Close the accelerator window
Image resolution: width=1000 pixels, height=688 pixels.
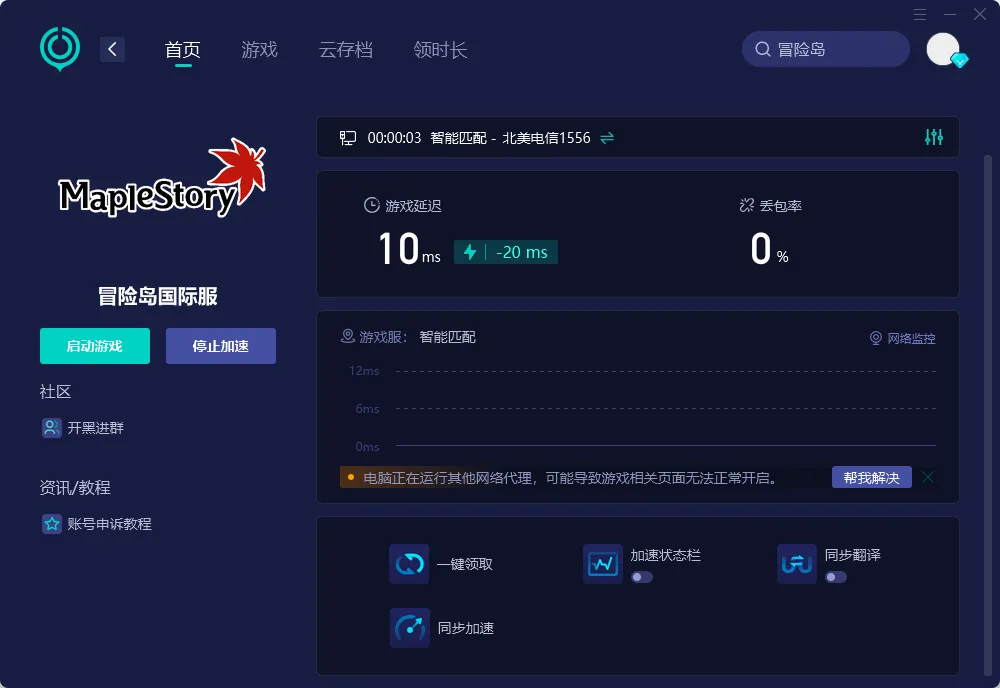(980, 14)
